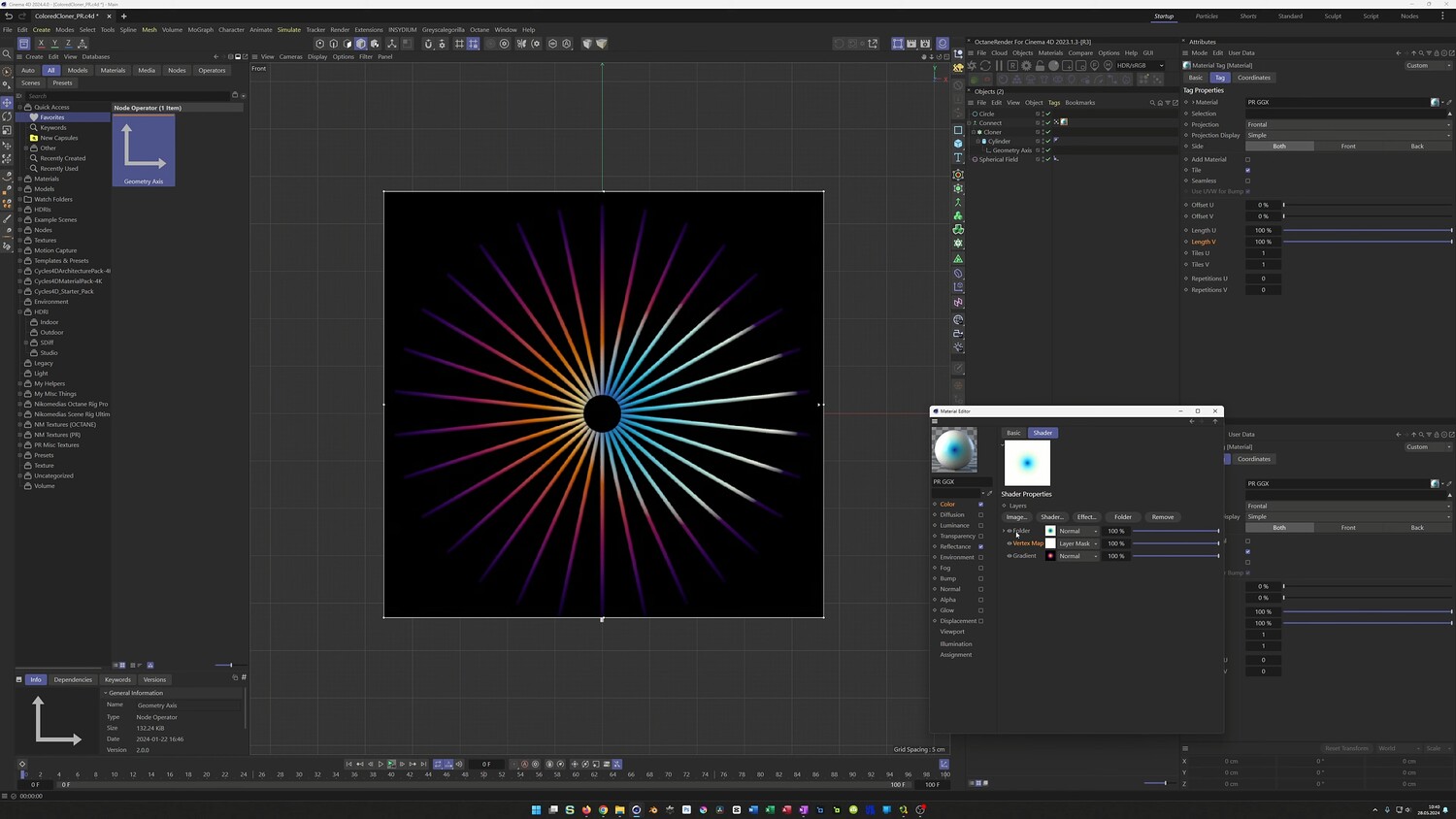The image size is (1456, 819).
Task: Click the Octane lock resolution icon
Action: (x=1040, y=66)
